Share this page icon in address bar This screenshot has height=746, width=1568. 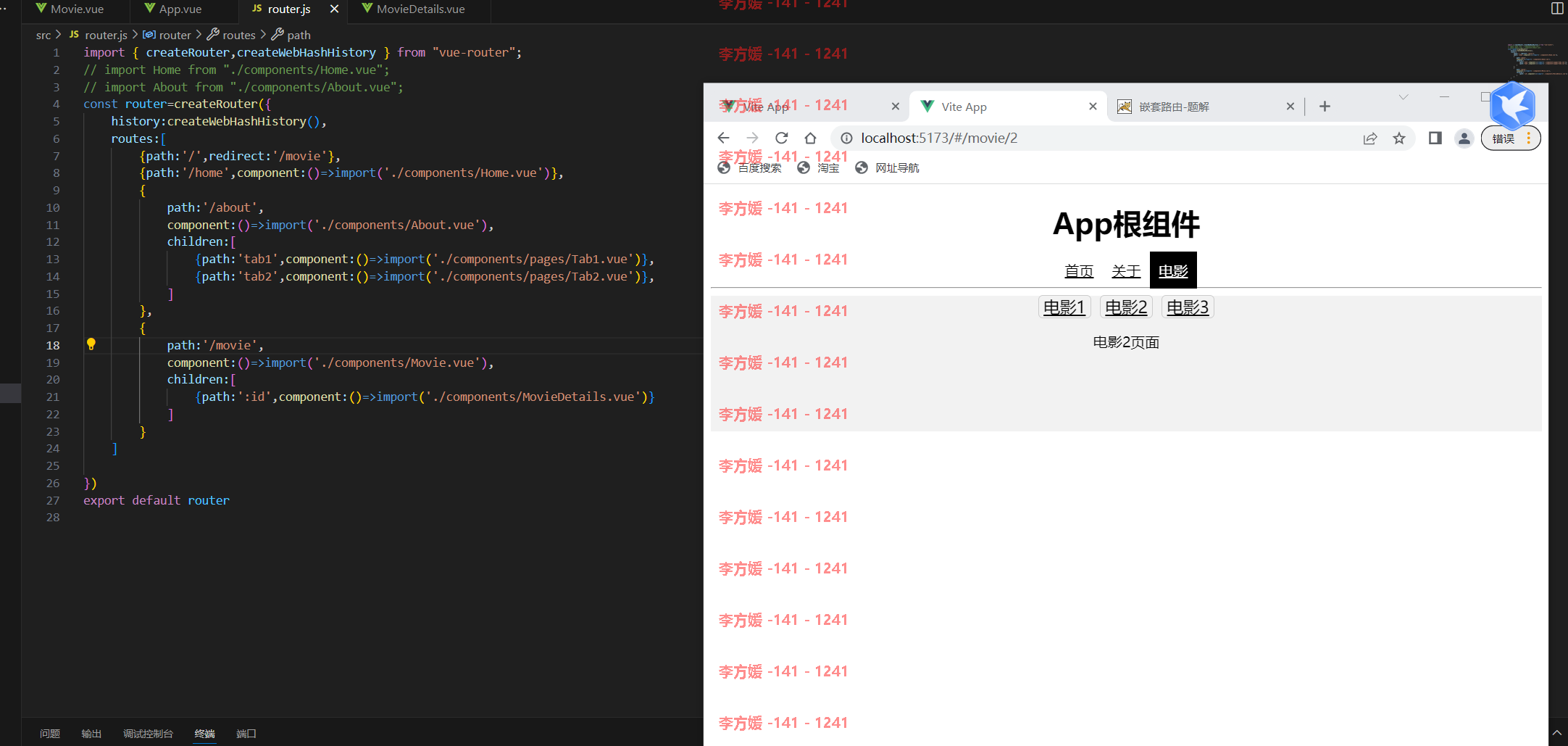[1369, 138]
